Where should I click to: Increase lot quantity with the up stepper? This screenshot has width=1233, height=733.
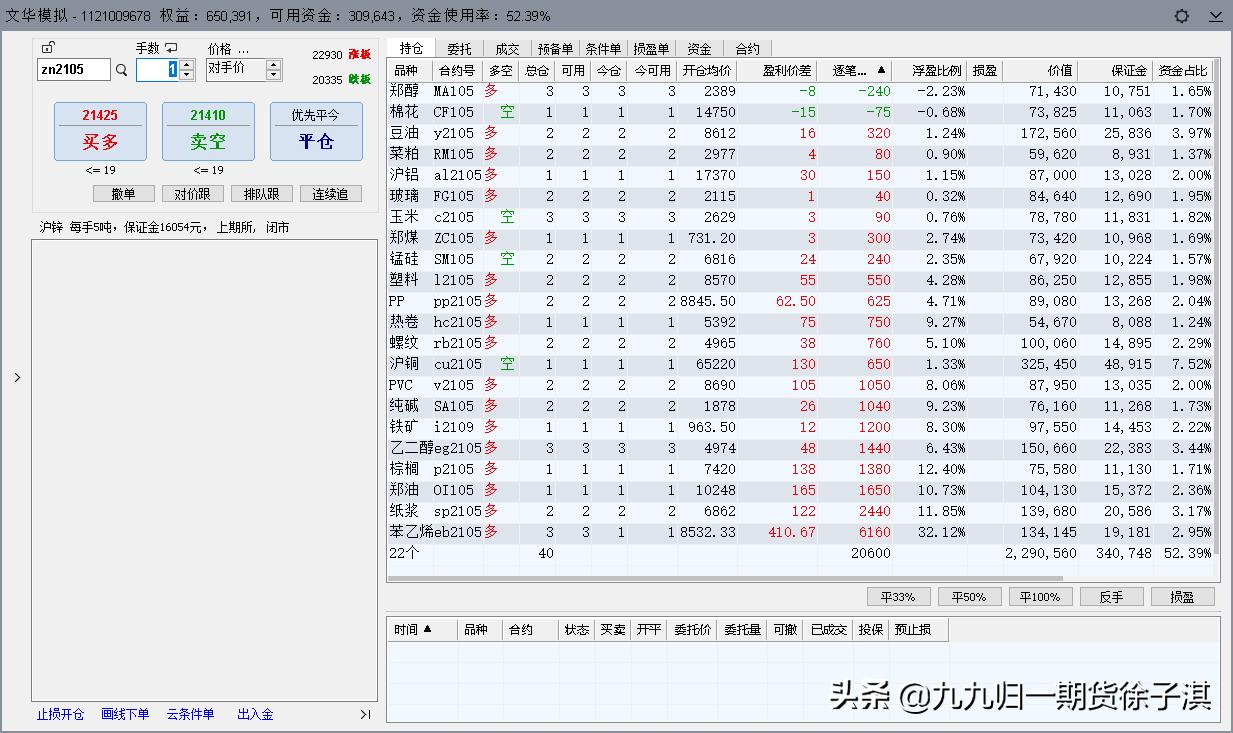(186, 64)
